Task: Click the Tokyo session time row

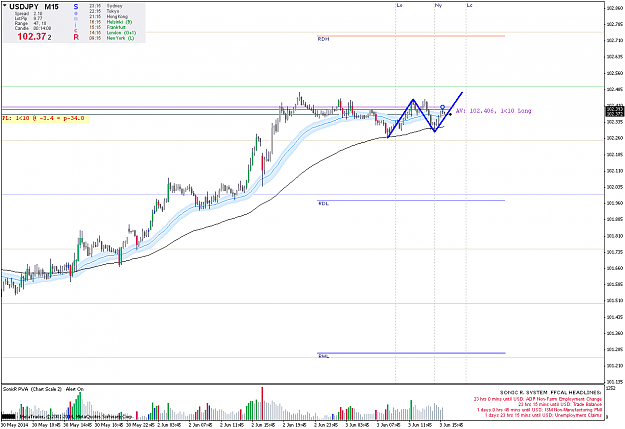Action: pyautogui.click(x=103, y=11)
